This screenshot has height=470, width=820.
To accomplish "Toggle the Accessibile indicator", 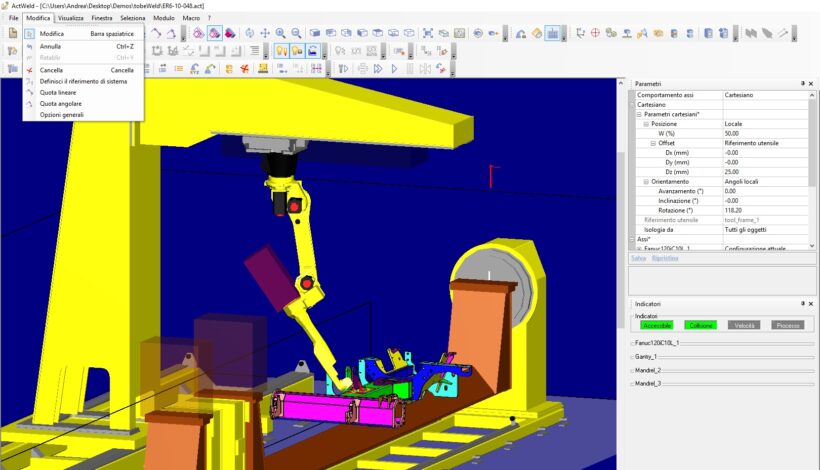I will click(x=656, y=325).
